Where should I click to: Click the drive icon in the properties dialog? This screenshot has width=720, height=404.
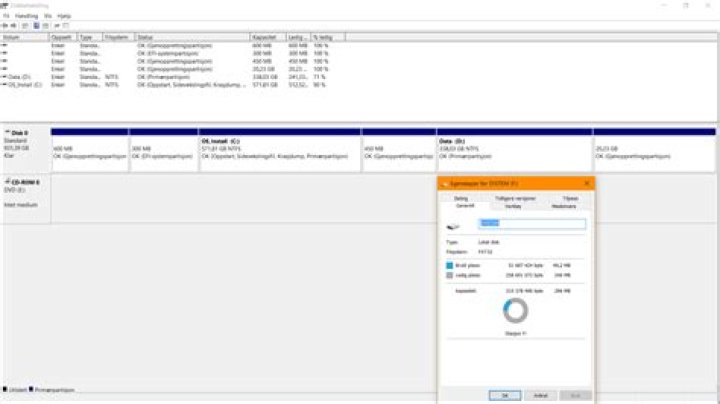point(453,226)
